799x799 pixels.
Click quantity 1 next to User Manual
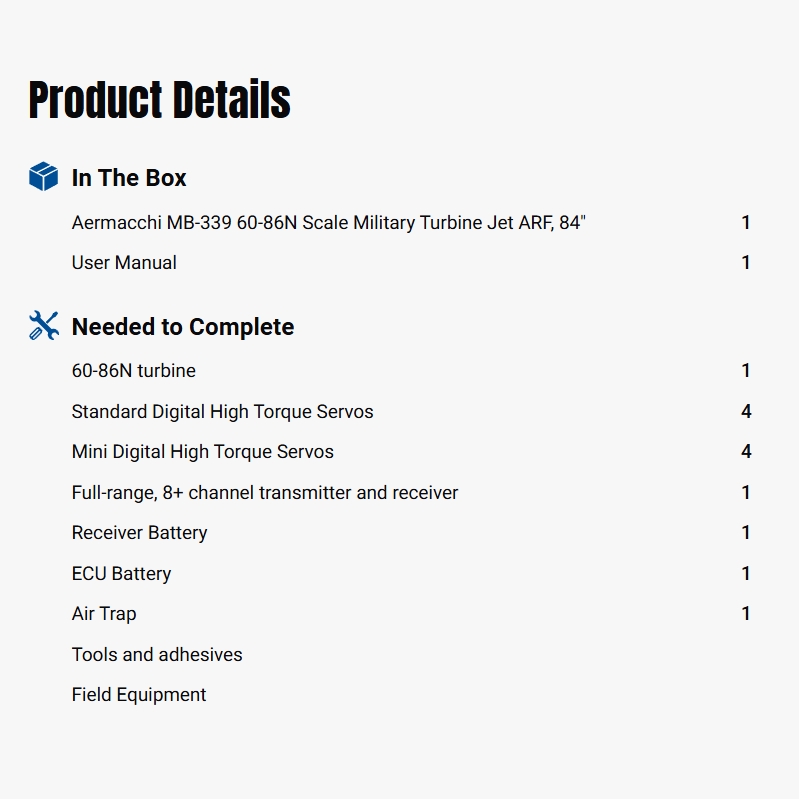pos(746,263)
